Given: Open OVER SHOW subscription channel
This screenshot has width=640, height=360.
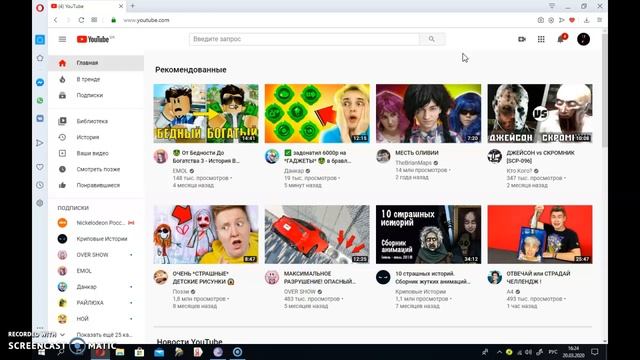Looking at the screenshot, I should click(x=96, y=255).
